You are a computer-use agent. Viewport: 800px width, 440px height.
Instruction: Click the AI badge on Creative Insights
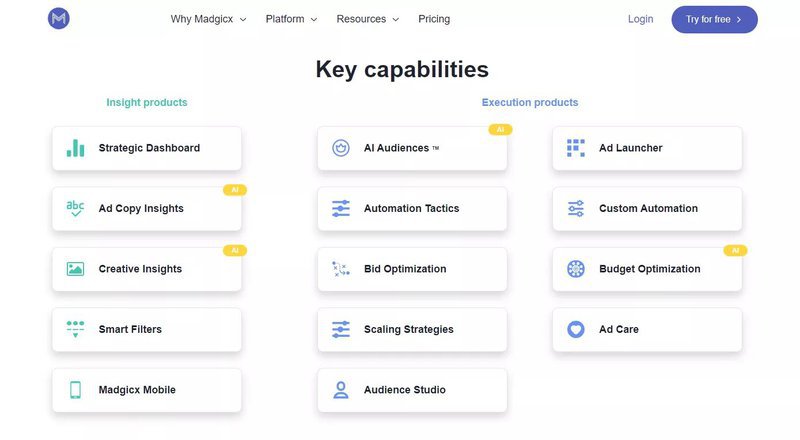[235, 251]
